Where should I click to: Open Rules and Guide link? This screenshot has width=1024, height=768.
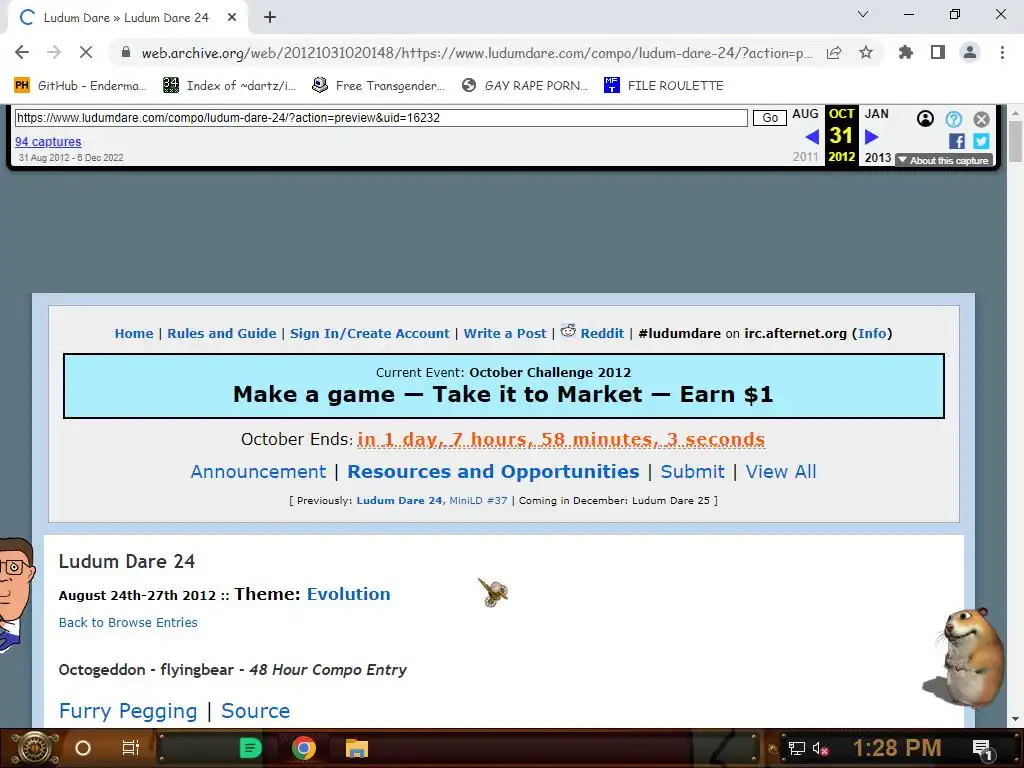coord(221,334)
